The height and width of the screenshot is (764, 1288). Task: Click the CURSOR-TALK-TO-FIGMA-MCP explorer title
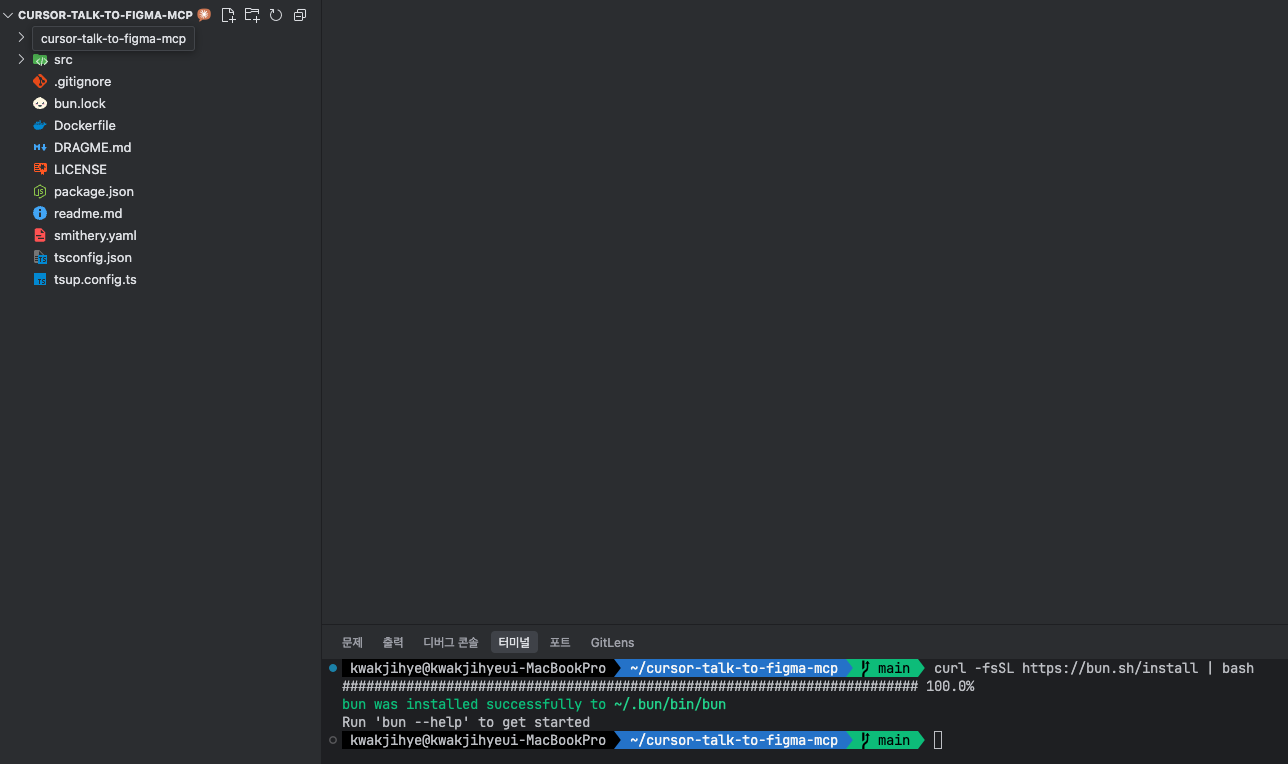coord(105,15)
